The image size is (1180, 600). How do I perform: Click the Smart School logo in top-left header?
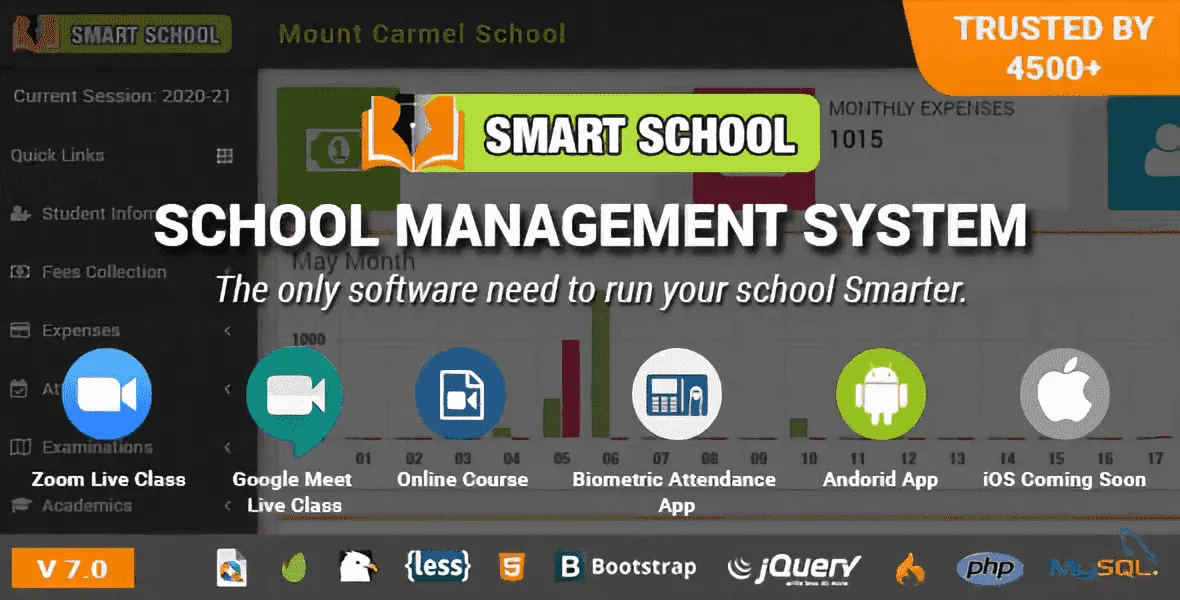tap(121, 35)
